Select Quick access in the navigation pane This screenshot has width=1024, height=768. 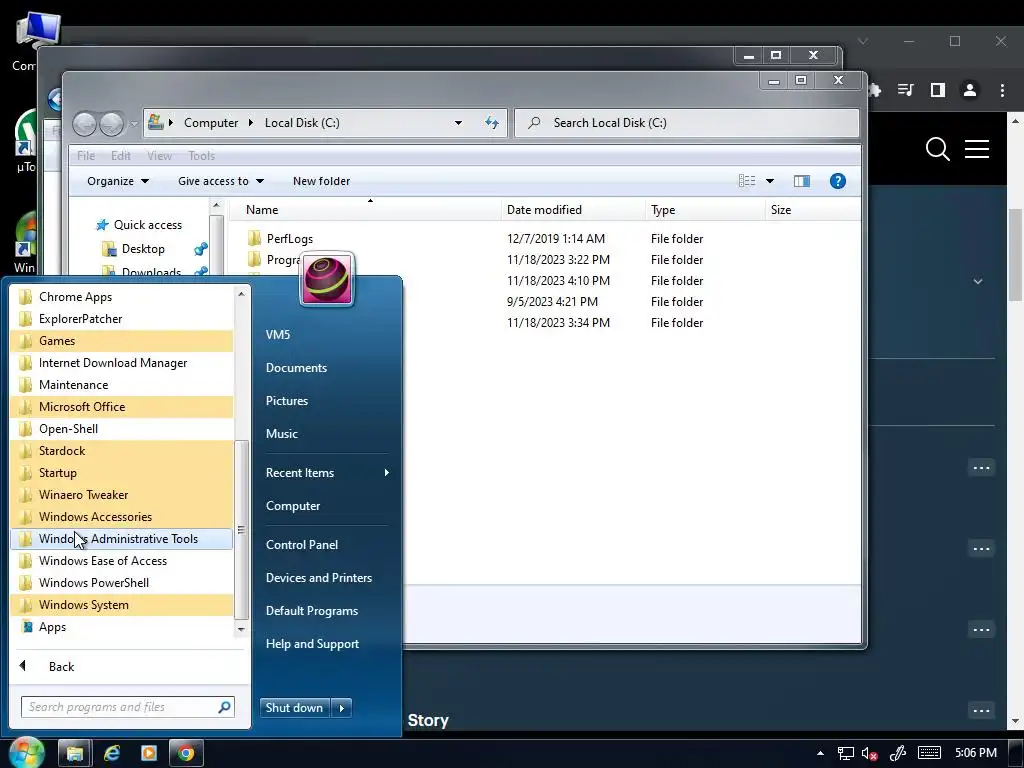[139, 225]
